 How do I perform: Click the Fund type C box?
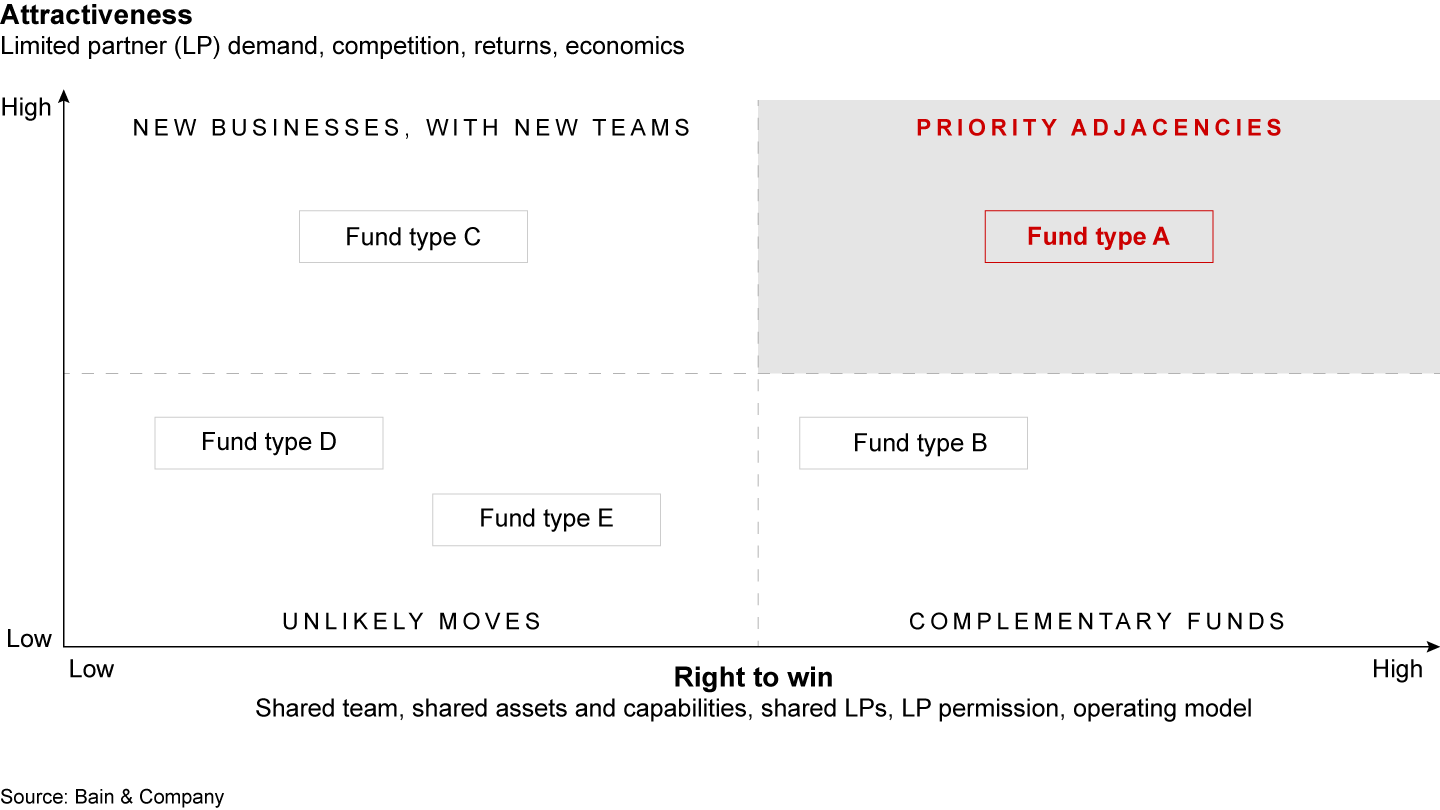(413, 237)
